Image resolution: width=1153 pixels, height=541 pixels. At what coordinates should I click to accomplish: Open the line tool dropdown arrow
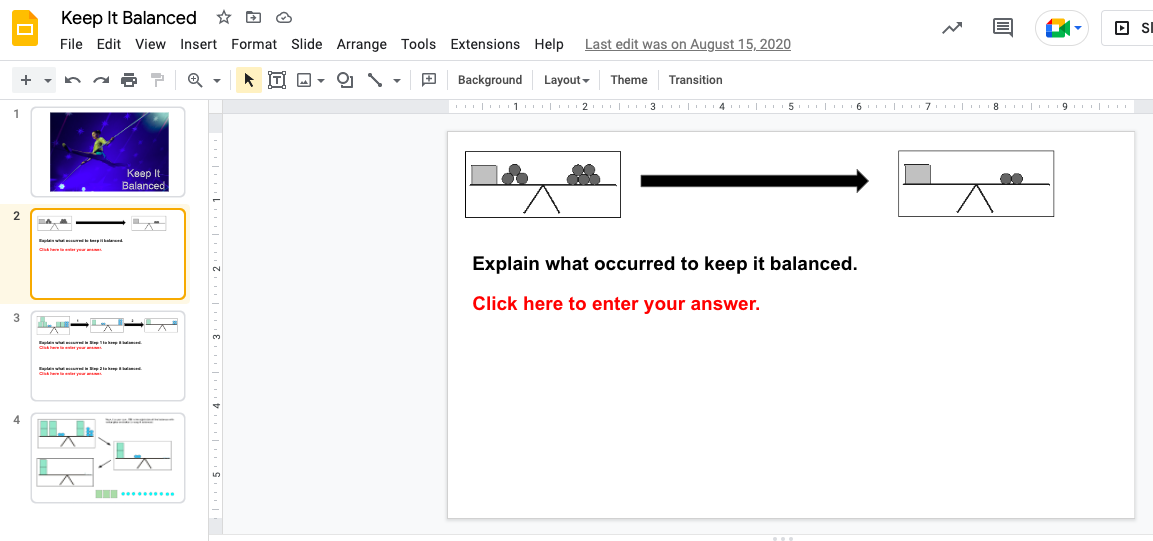click(x=397, y=81)
